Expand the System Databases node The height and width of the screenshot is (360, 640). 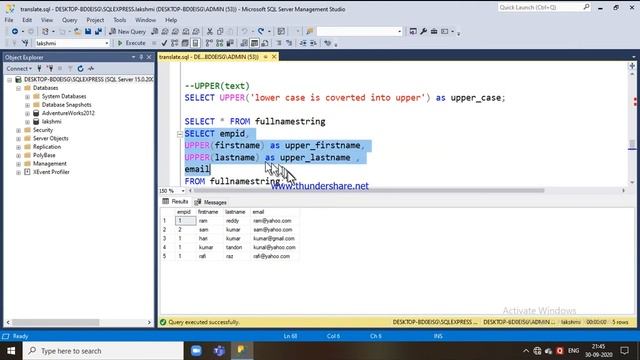pos(27,97)
